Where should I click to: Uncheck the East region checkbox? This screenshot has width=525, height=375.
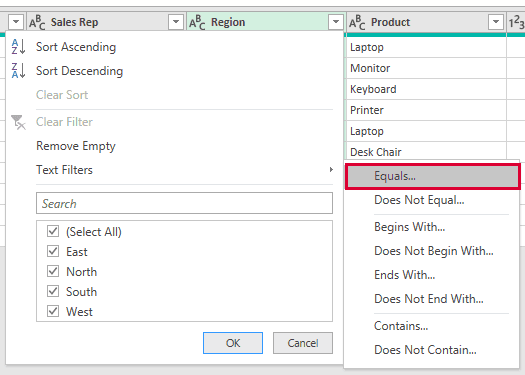coord(53,251)
